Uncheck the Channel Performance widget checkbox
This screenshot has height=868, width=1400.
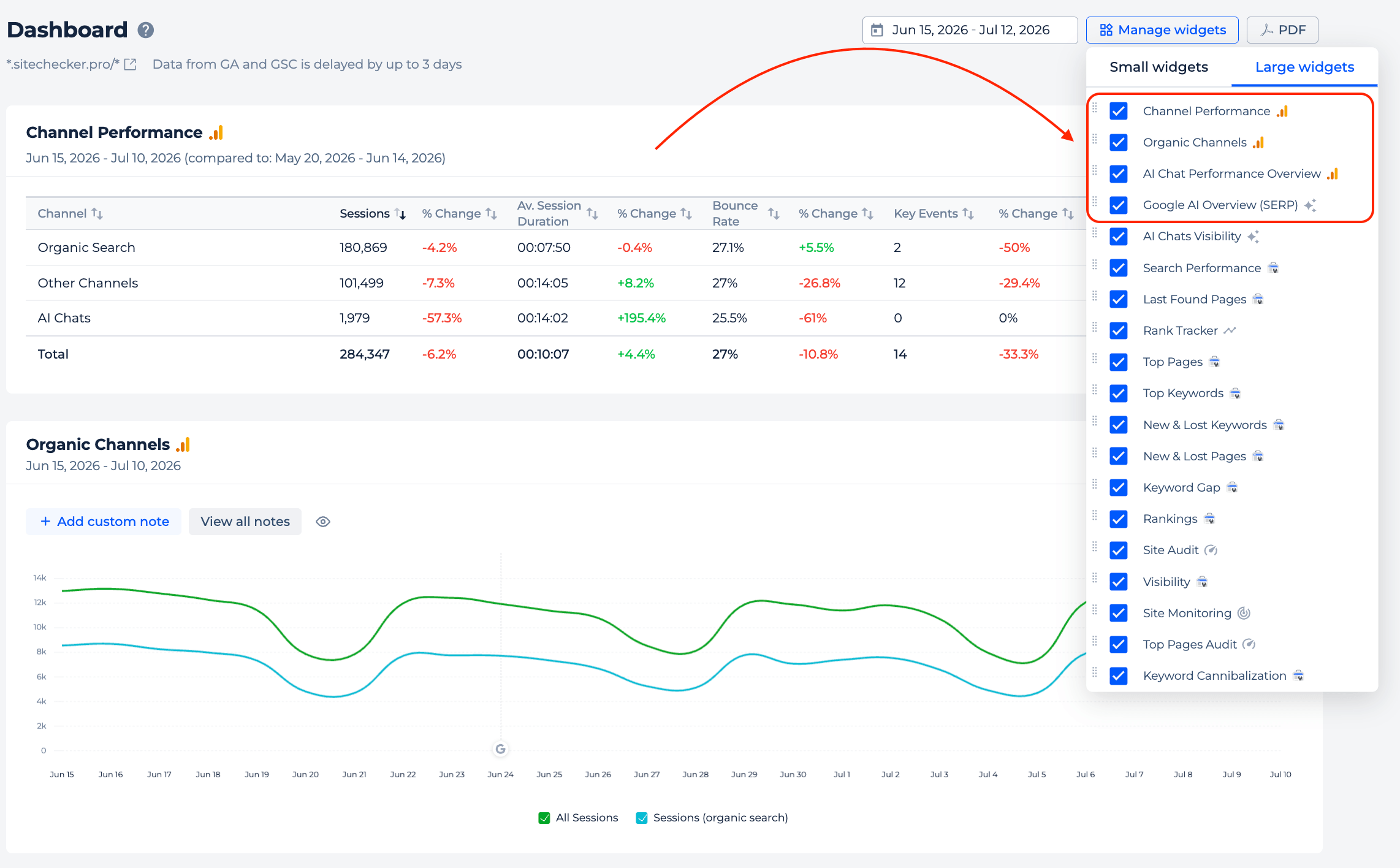click(x=1119, y=111)
